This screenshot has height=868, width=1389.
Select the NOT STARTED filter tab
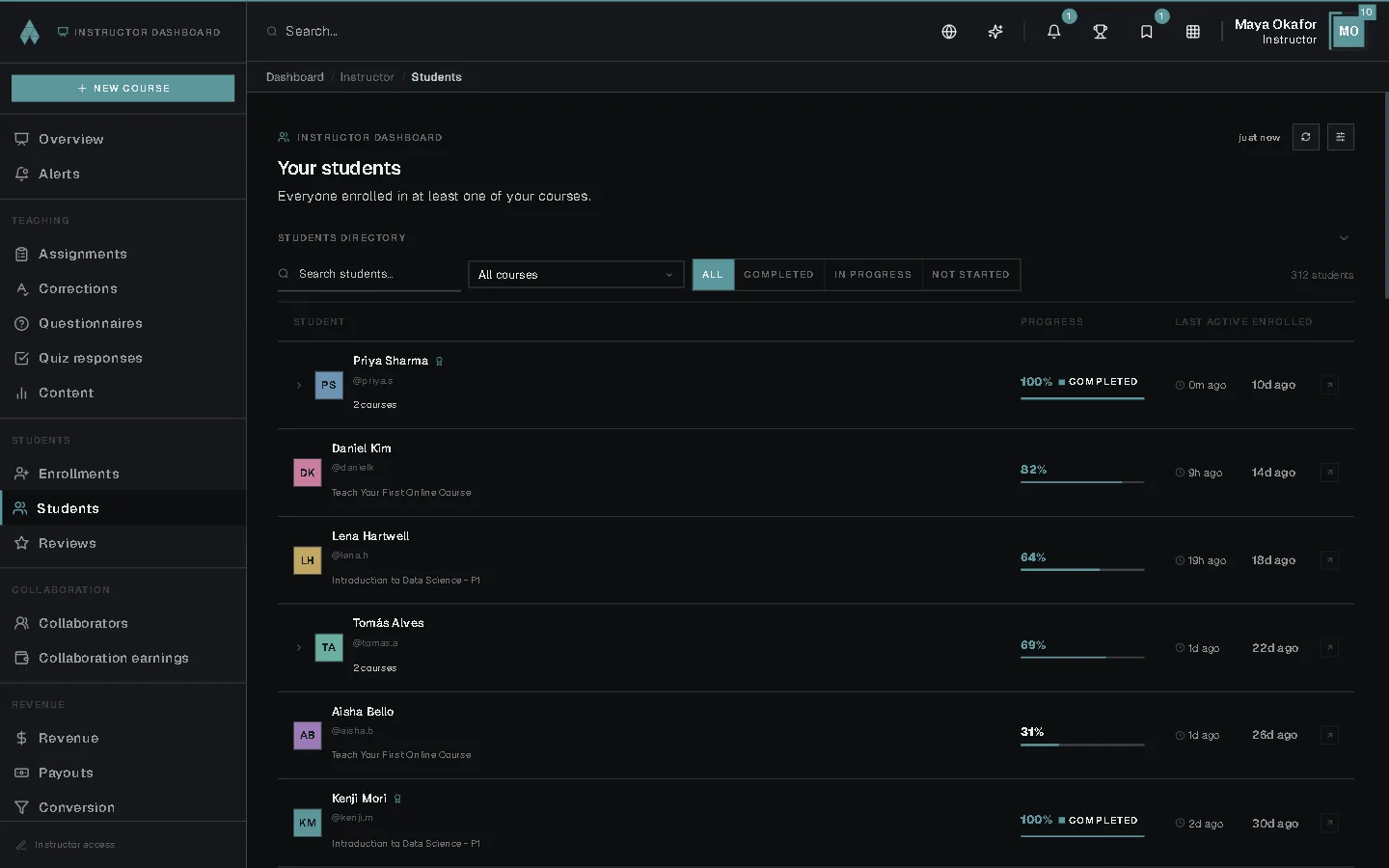coord(970,275)
